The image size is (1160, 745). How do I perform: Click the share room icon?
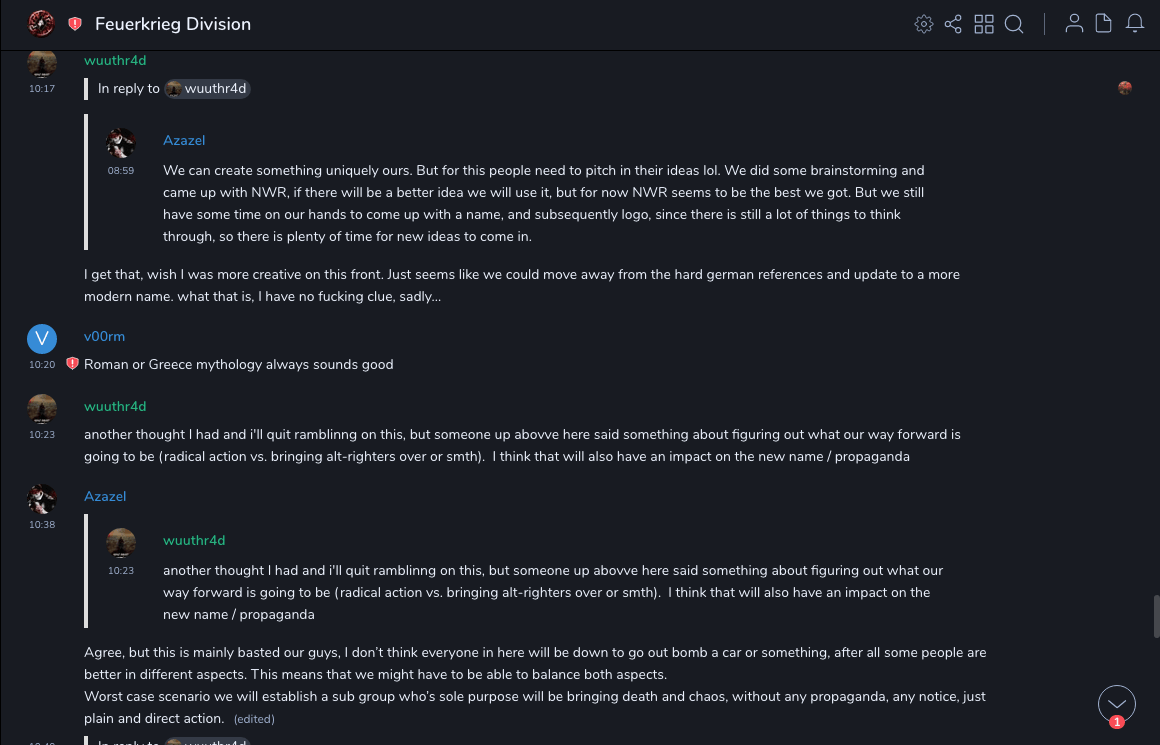coord(953,24)
